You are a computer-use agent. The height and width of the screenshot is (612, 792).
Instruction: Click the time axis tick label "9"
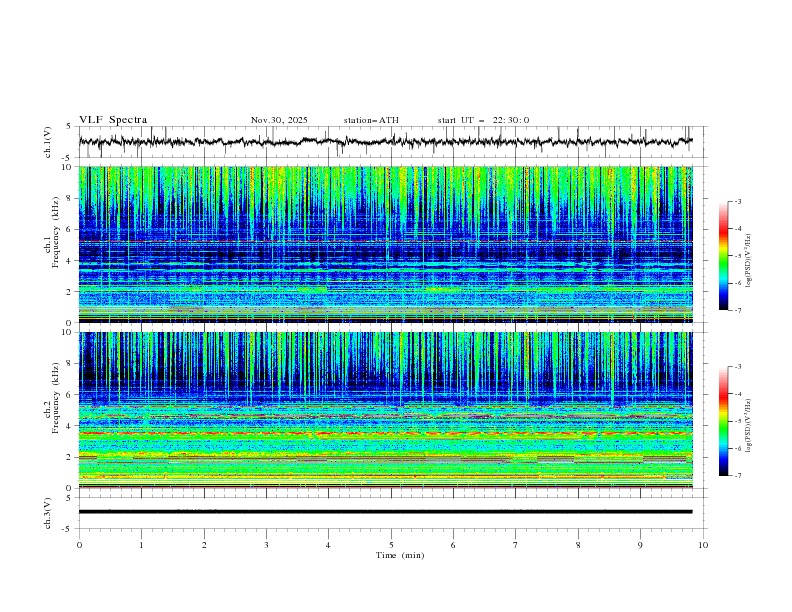(x=640, y=545)
